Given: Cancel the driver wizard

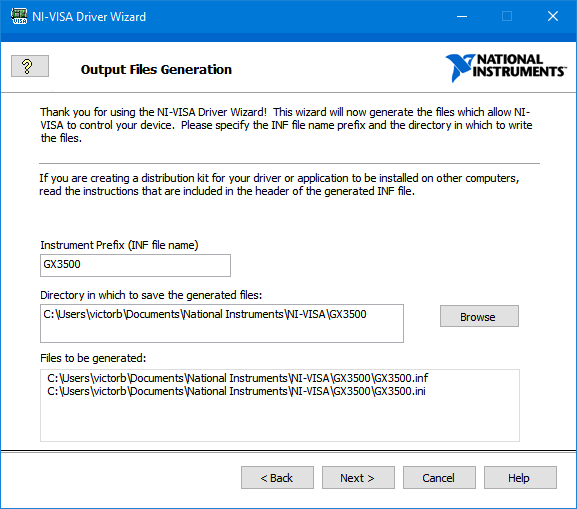Looking at the screenshot, I should coord(439,478).
